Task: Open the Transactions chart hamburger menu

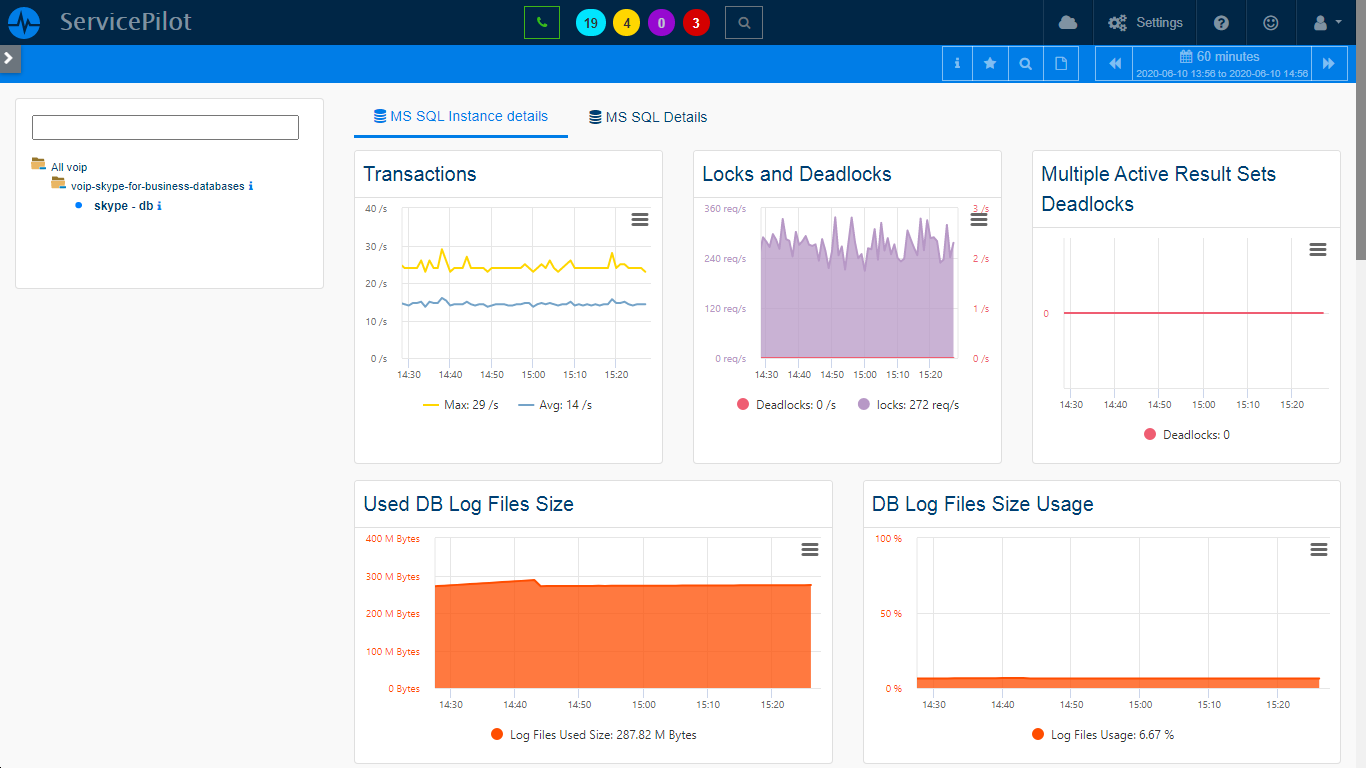Action: click(x=641, y=219)
